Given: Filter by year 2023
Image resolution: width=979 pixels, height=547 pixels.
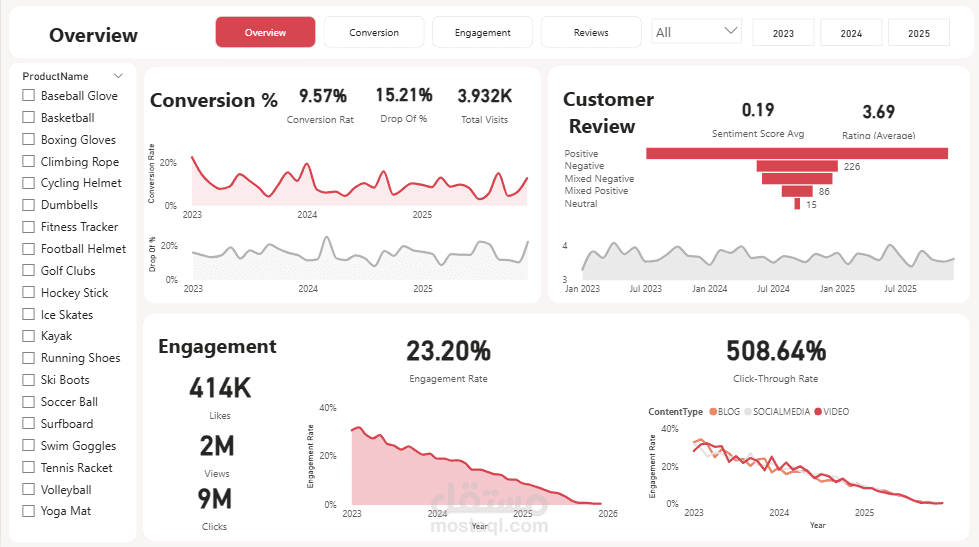Looking at the screenshot, I should click(784, 33).
